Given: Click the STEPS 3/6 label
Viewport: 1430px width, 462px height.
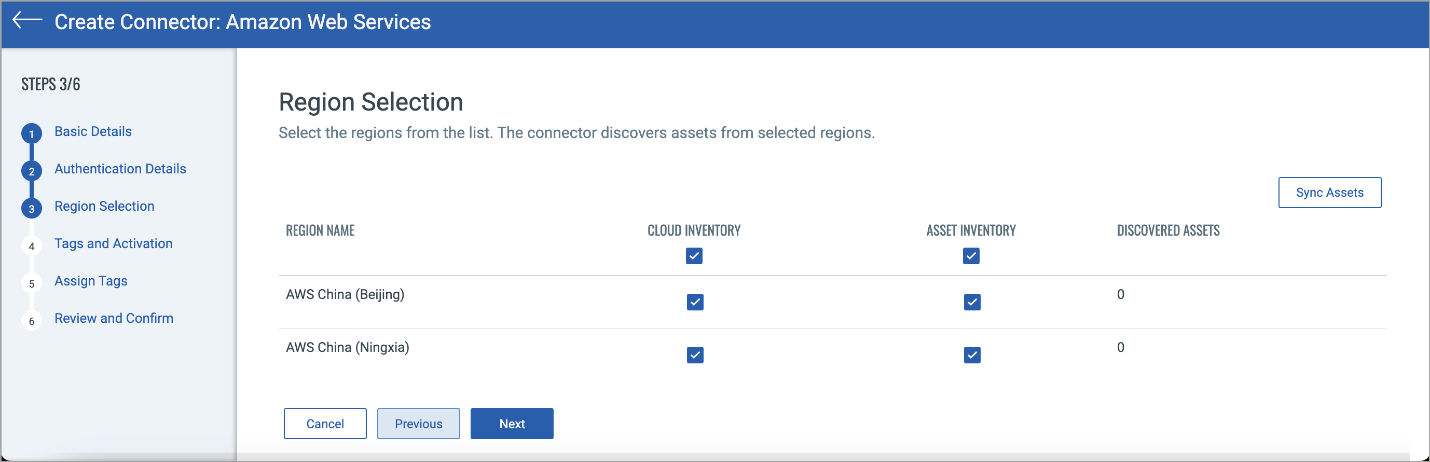Looking at the screenshot, I should (51, 84).
